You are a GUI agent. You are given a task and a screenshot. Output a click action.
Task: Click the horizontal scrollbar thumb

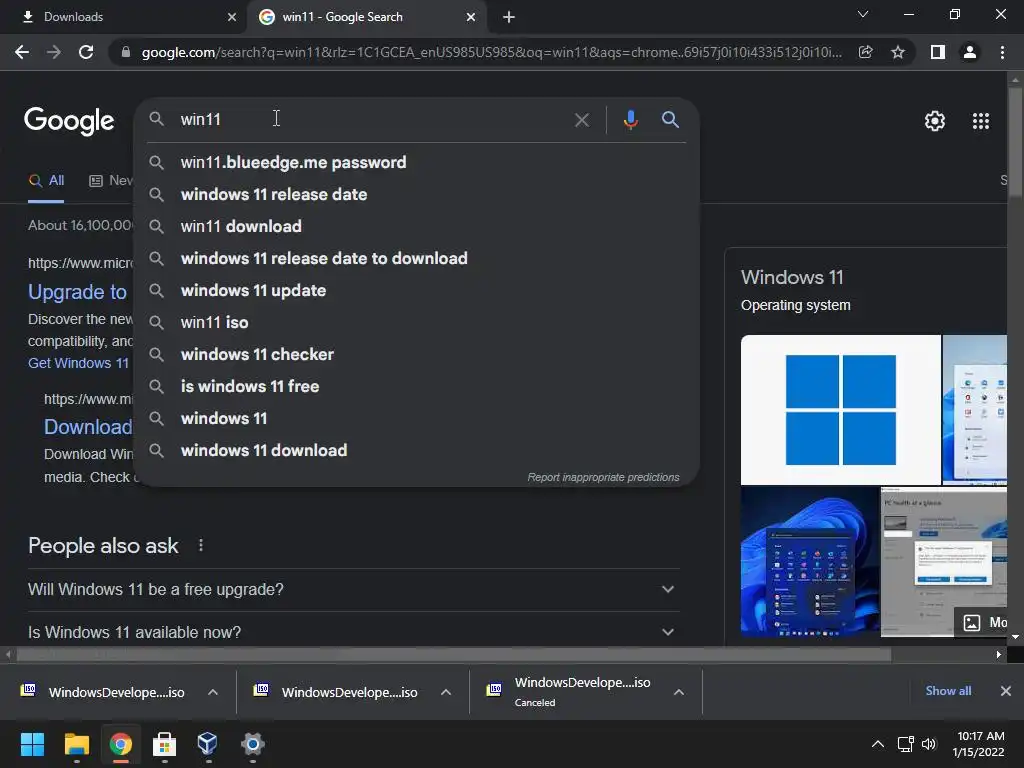click(454, 654)
